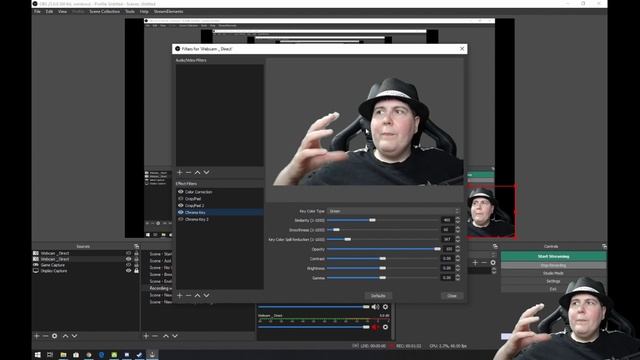This screenshot has width=640, height=360.
Task: Open source properties gear in Sources panel
Action: (54, 336)
